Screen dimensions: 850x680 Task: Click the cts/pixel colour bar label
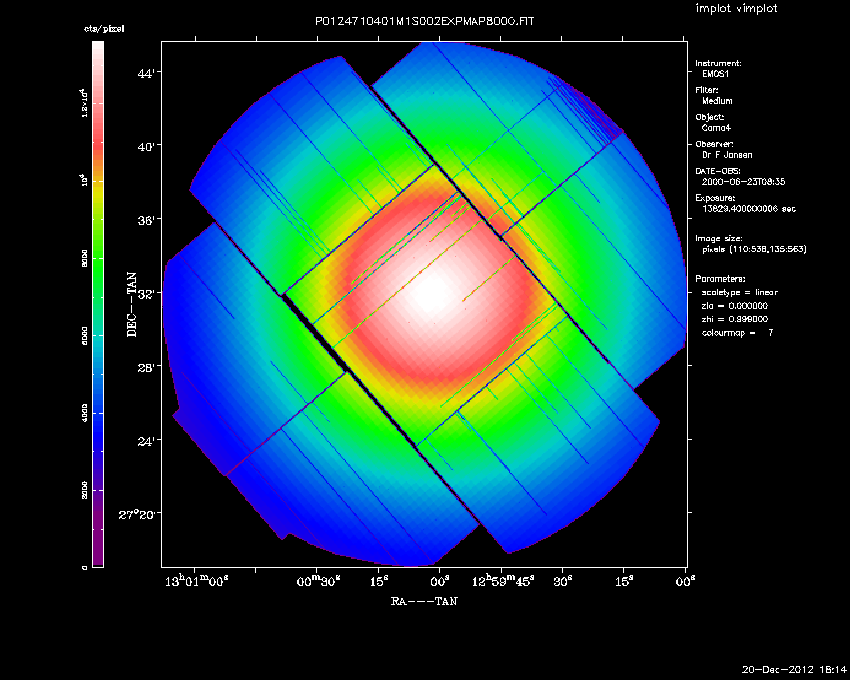[x=97, y=33]
